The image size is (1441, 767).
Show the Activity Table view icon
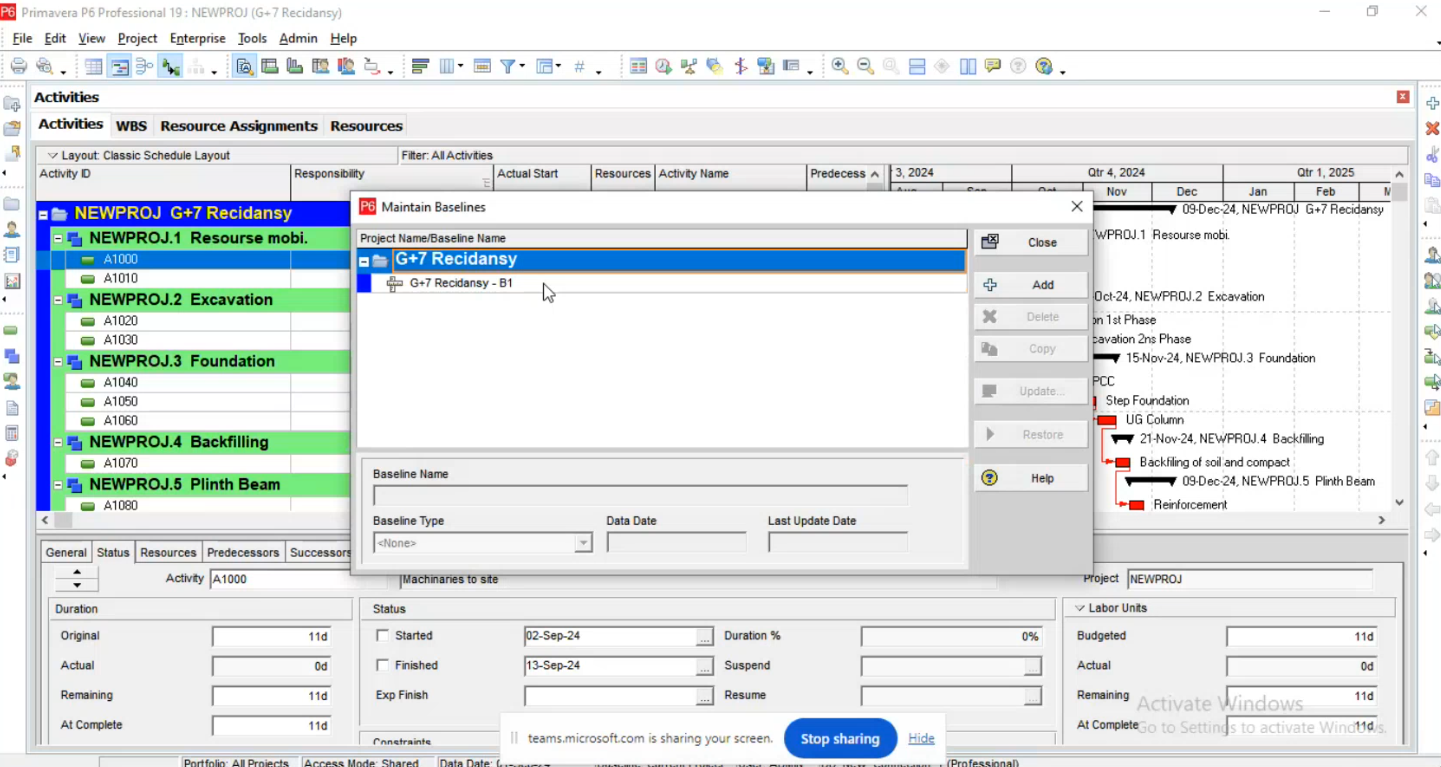93,67
